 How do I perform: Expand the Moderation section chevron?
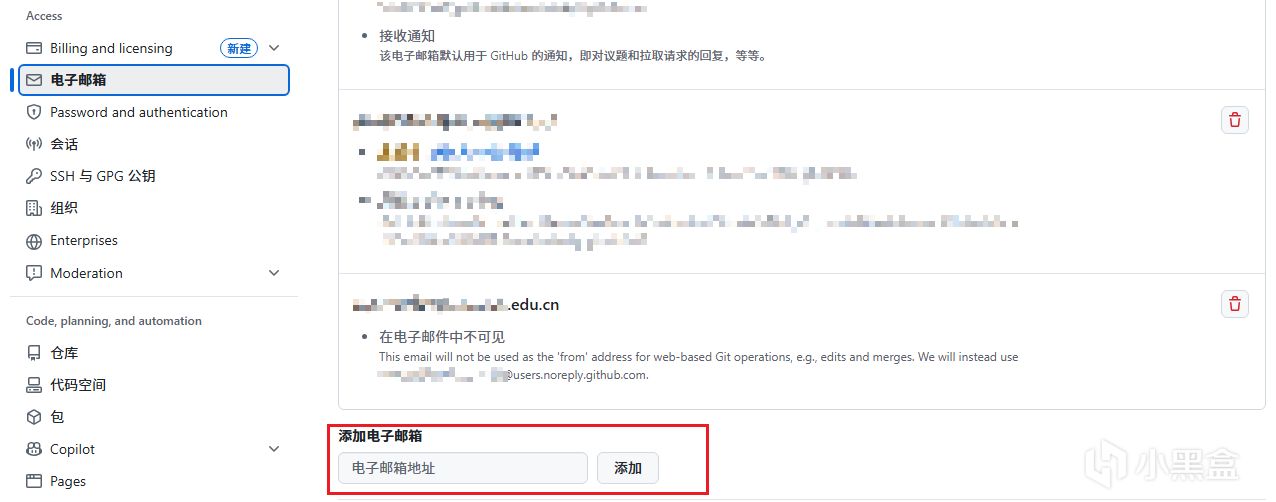(x=275, y=273)
